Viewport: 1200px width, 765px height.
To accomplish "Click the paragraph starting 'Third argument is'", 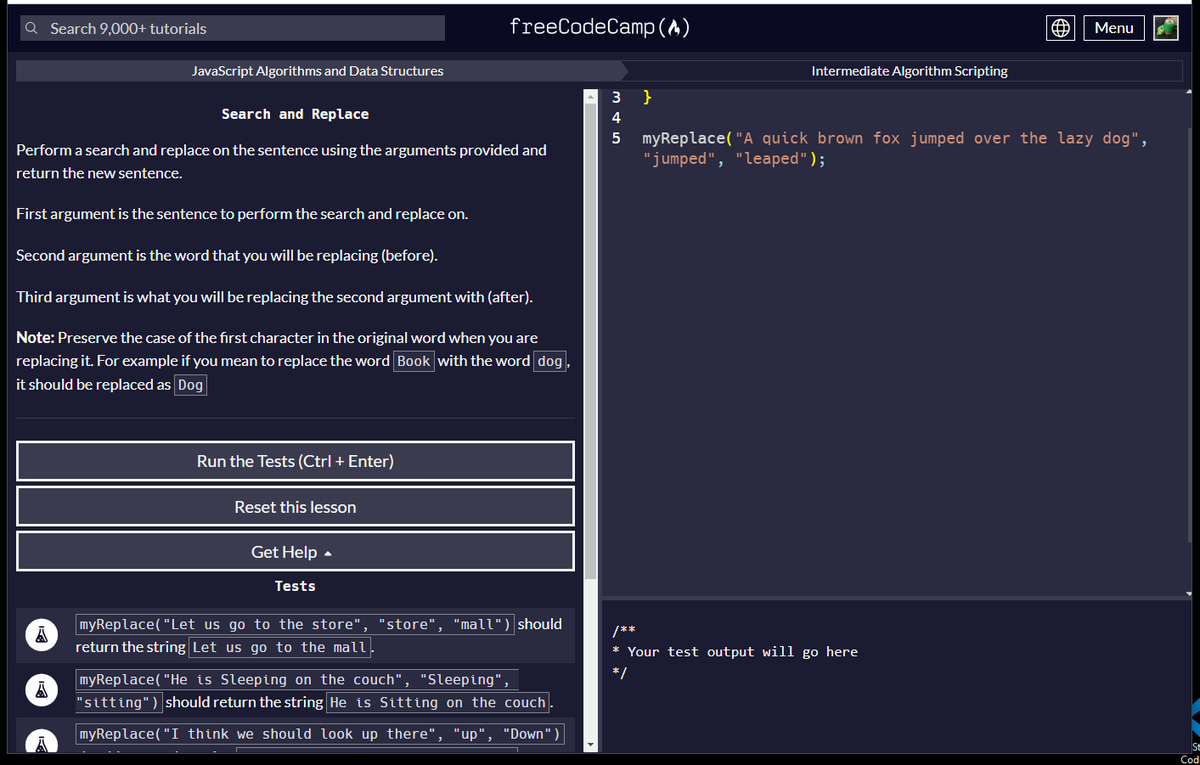I will click(275, 297).
